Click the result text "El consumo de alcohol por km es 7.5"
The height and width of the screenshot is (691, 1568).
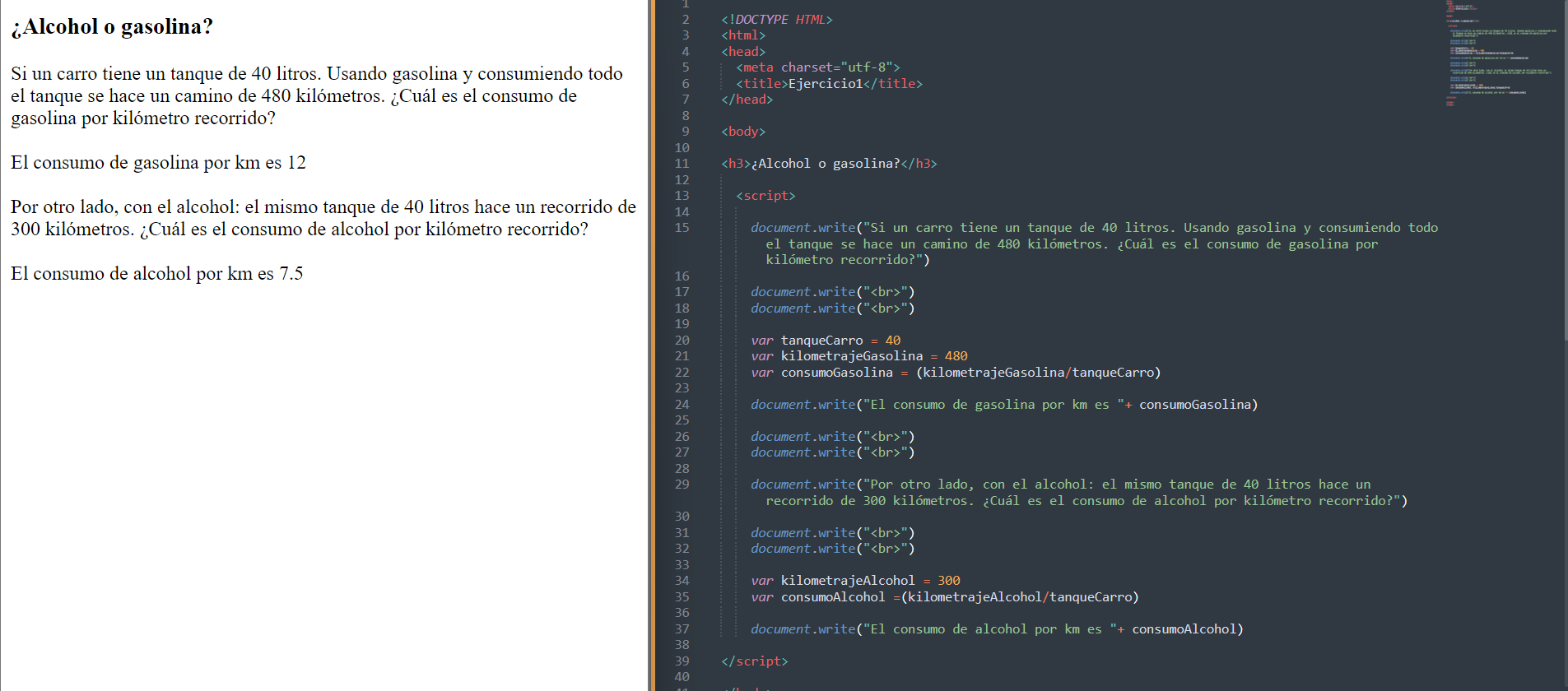click(156, 274)
